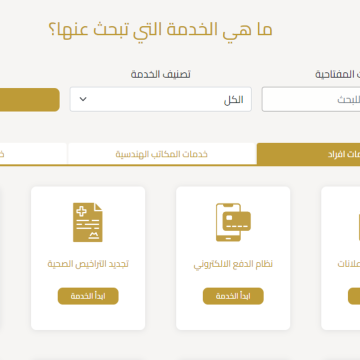Switch to خدمات المكاتب الهندسية tab
This screenshot has height=360, width=360.
tap(162, 154)
